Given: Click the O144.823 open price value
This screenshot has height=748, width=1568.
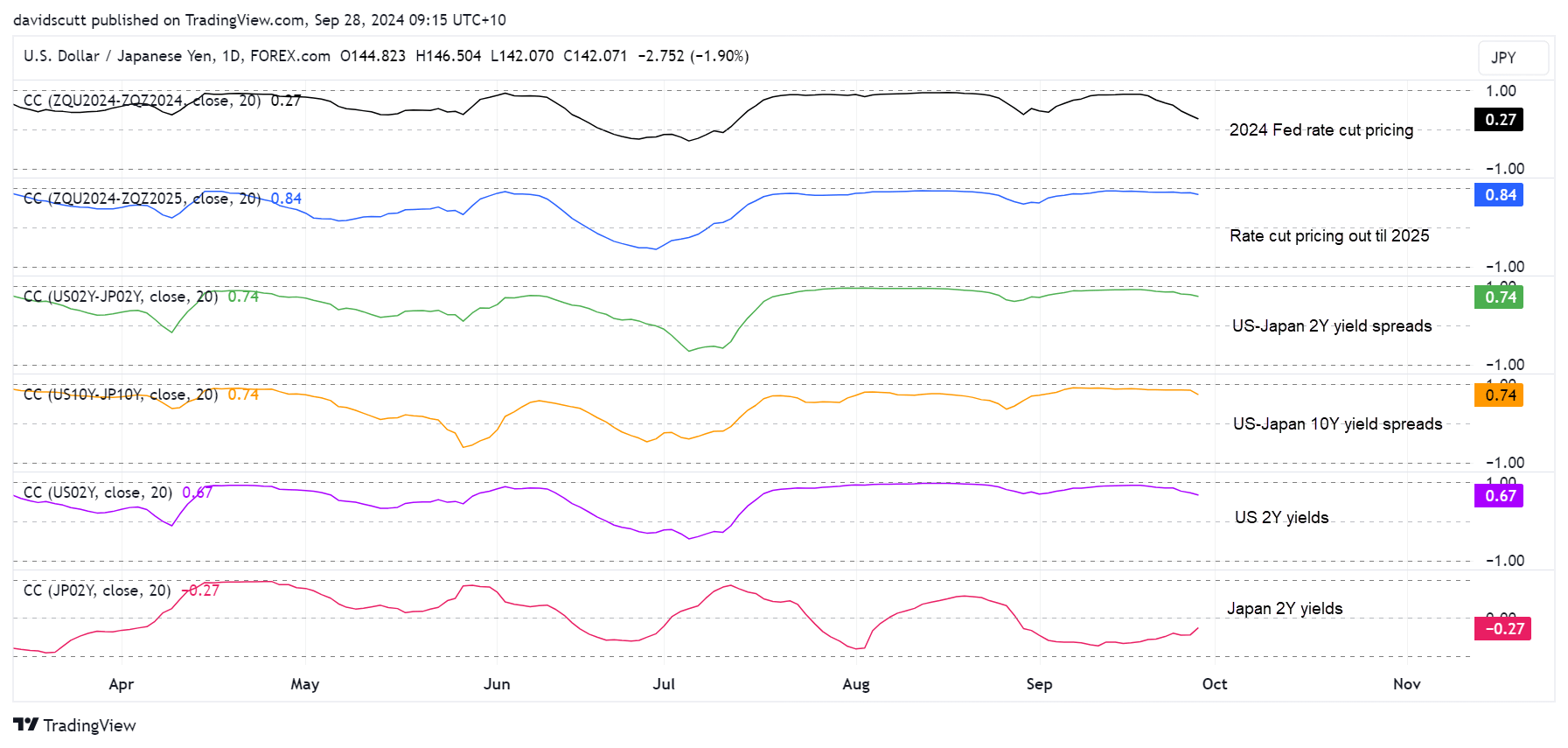Looking at the screenshot, I should tap(373, 56).
